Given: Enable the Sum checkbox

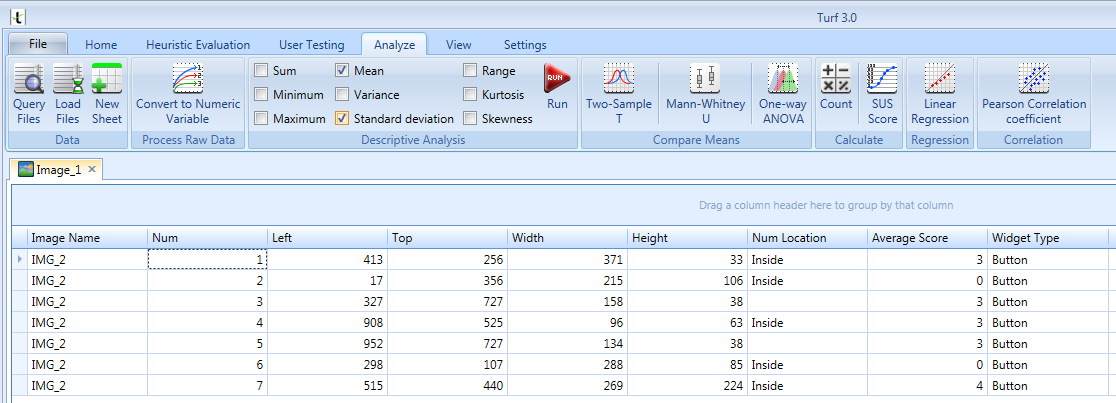Looking at the screenshot, I should pos(261,71).
